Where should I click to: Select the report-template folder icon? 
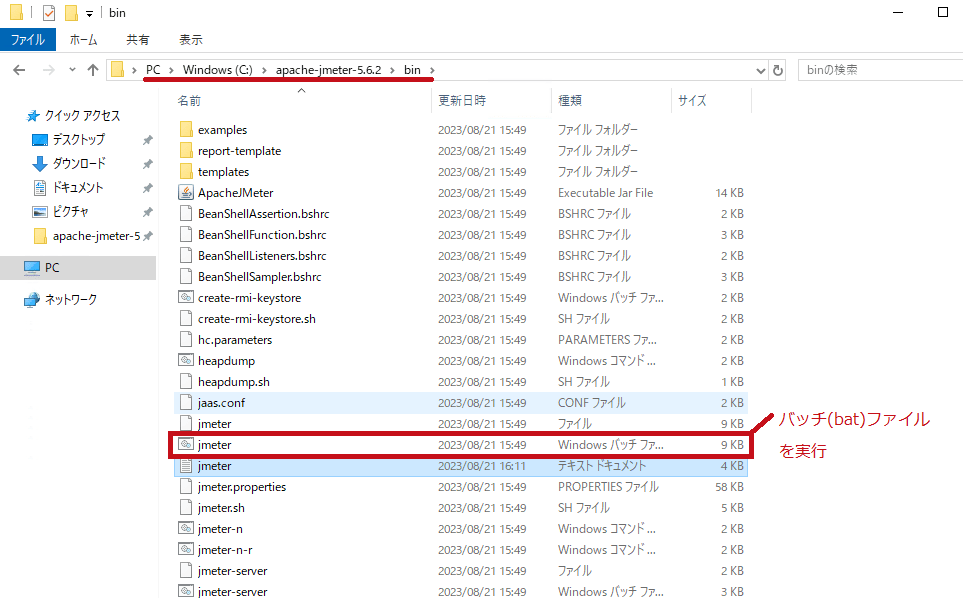(186, 150)
